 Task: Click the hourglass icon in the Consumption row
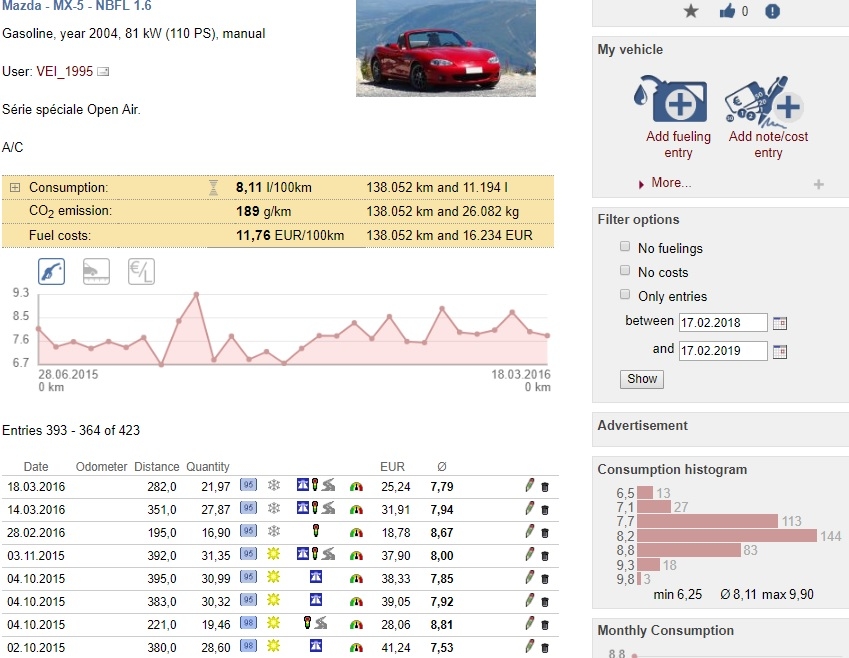(213, 188)
